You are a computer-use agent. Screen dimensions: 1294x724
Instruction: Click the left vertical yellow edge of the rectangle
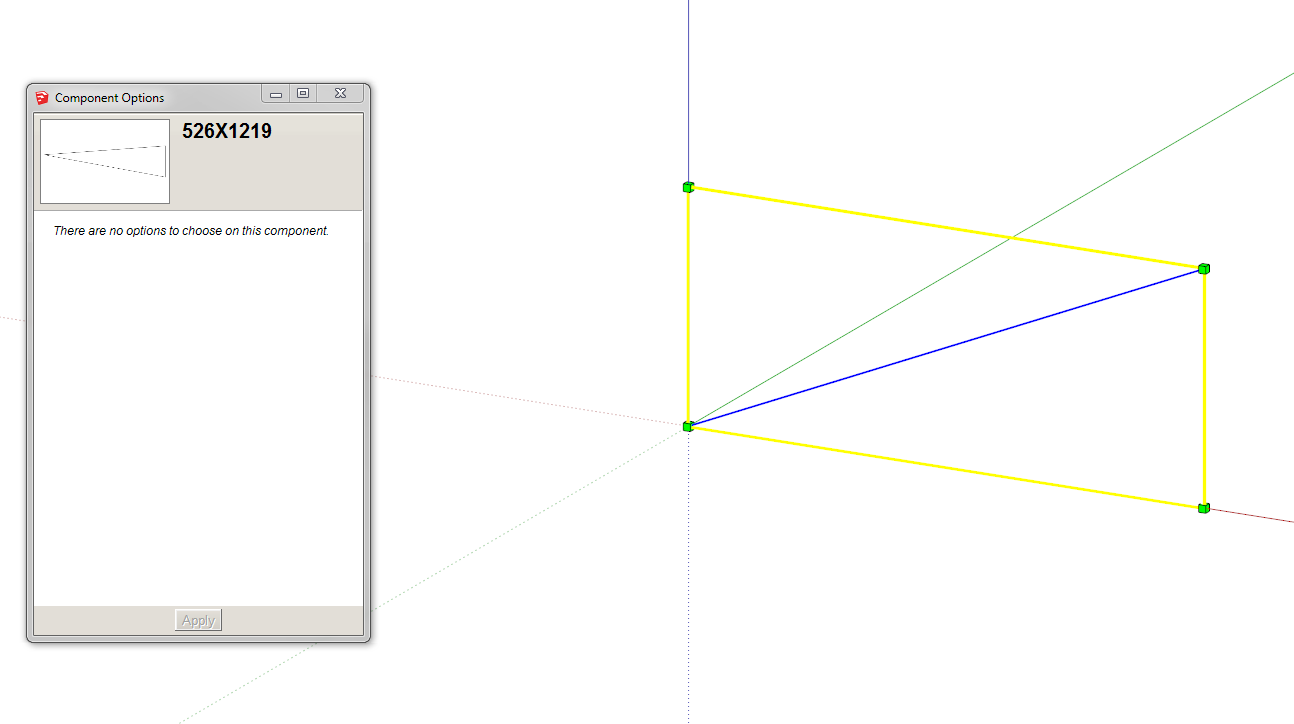[x=688, y=306]
